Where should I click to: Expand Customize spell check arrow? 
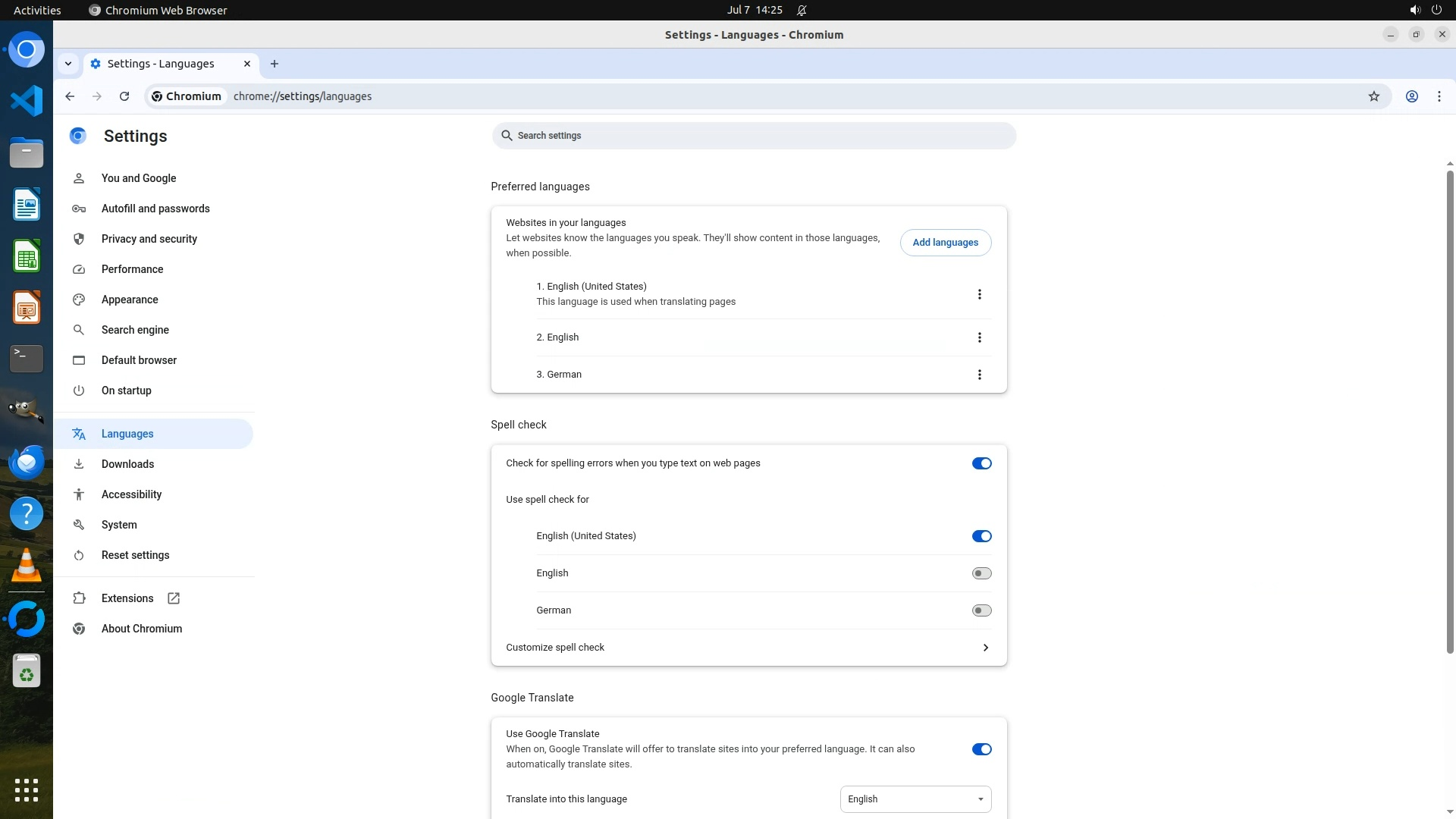(x=985, y=648)
